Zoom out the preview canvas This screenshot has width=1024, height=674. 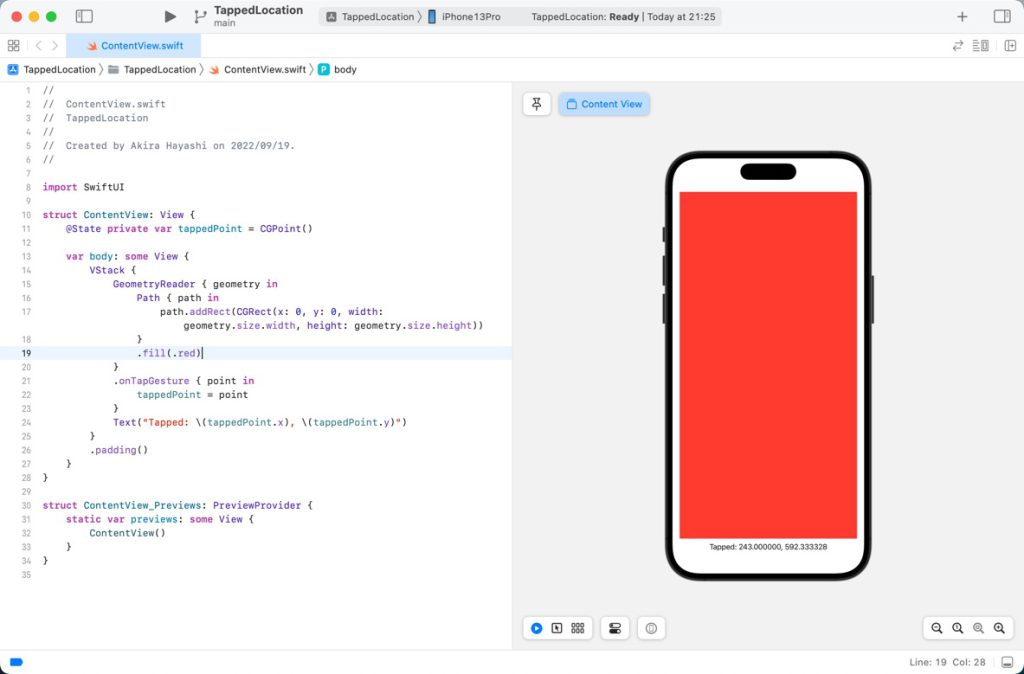[936, 628]
